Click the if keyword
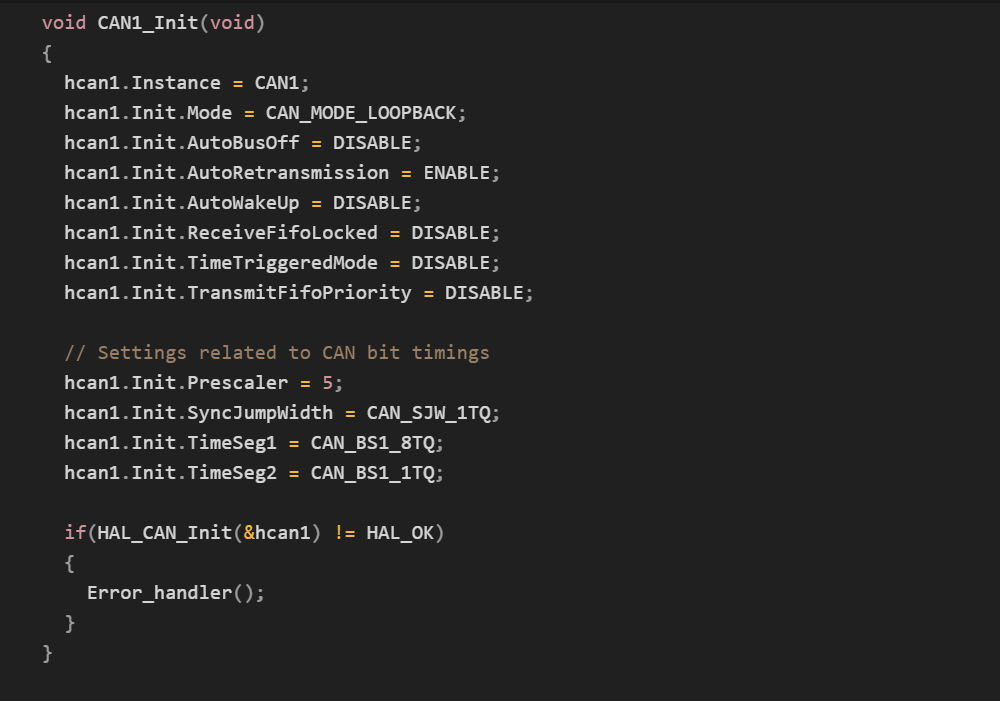1000x701 pixels. pos(75,532)
